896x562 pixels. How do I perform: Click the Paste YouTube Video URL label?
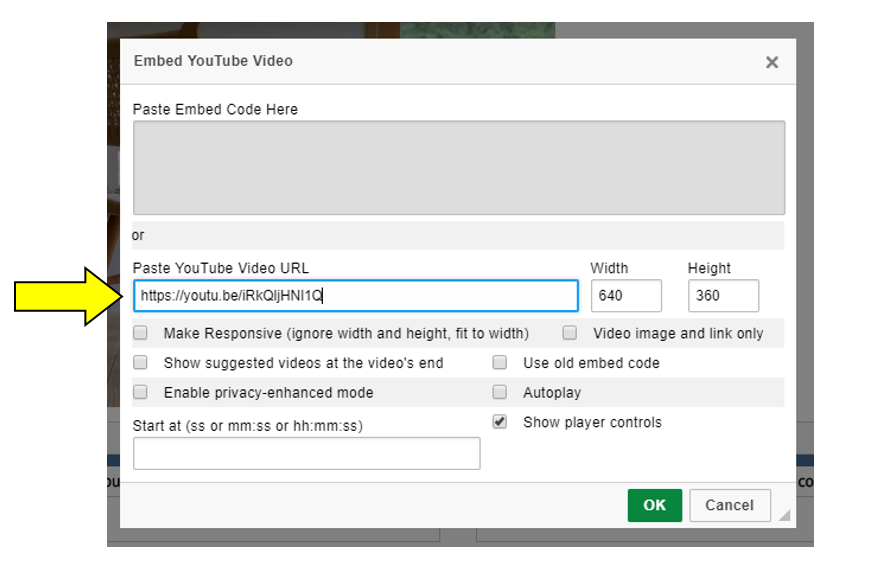coord(221,268)
